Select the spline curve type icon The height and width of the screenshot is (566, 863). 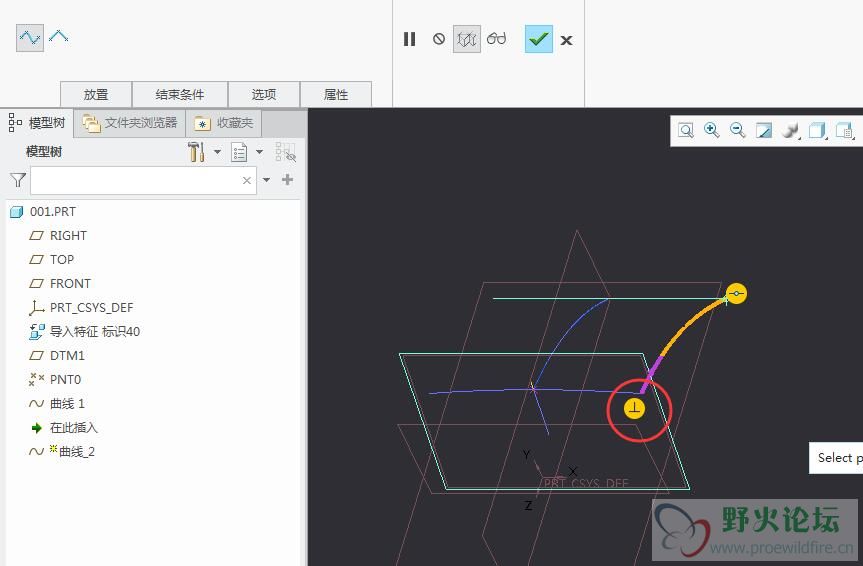tap(30, 38)
